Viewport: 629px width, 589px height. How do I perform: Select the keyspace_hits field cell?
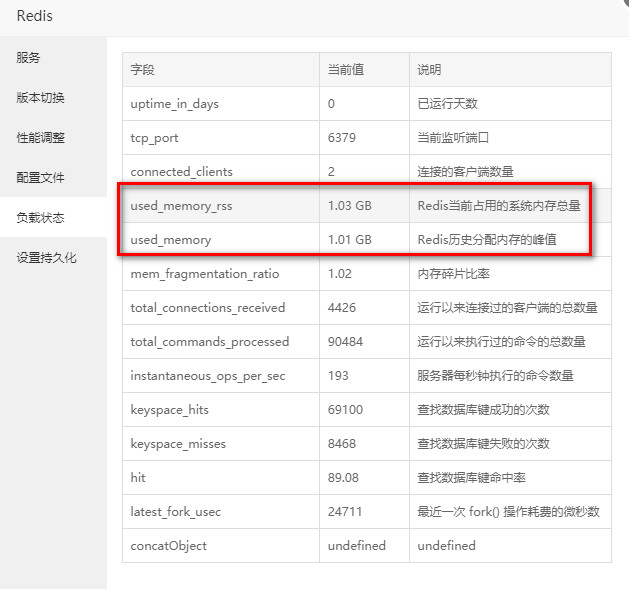click(221, 410)
